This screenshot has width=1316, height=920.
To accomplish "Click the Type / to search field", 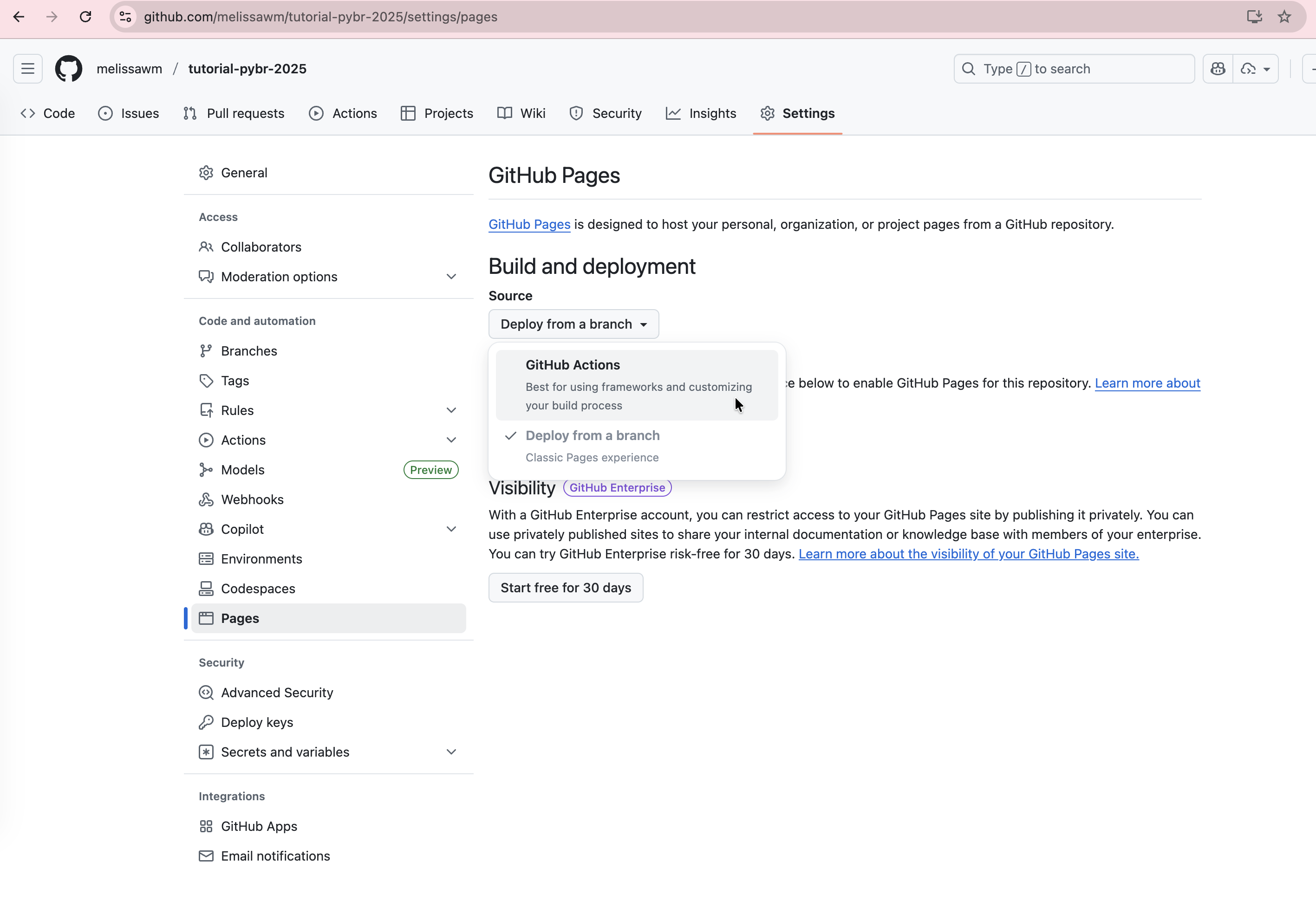I will tap(1073, 69).
